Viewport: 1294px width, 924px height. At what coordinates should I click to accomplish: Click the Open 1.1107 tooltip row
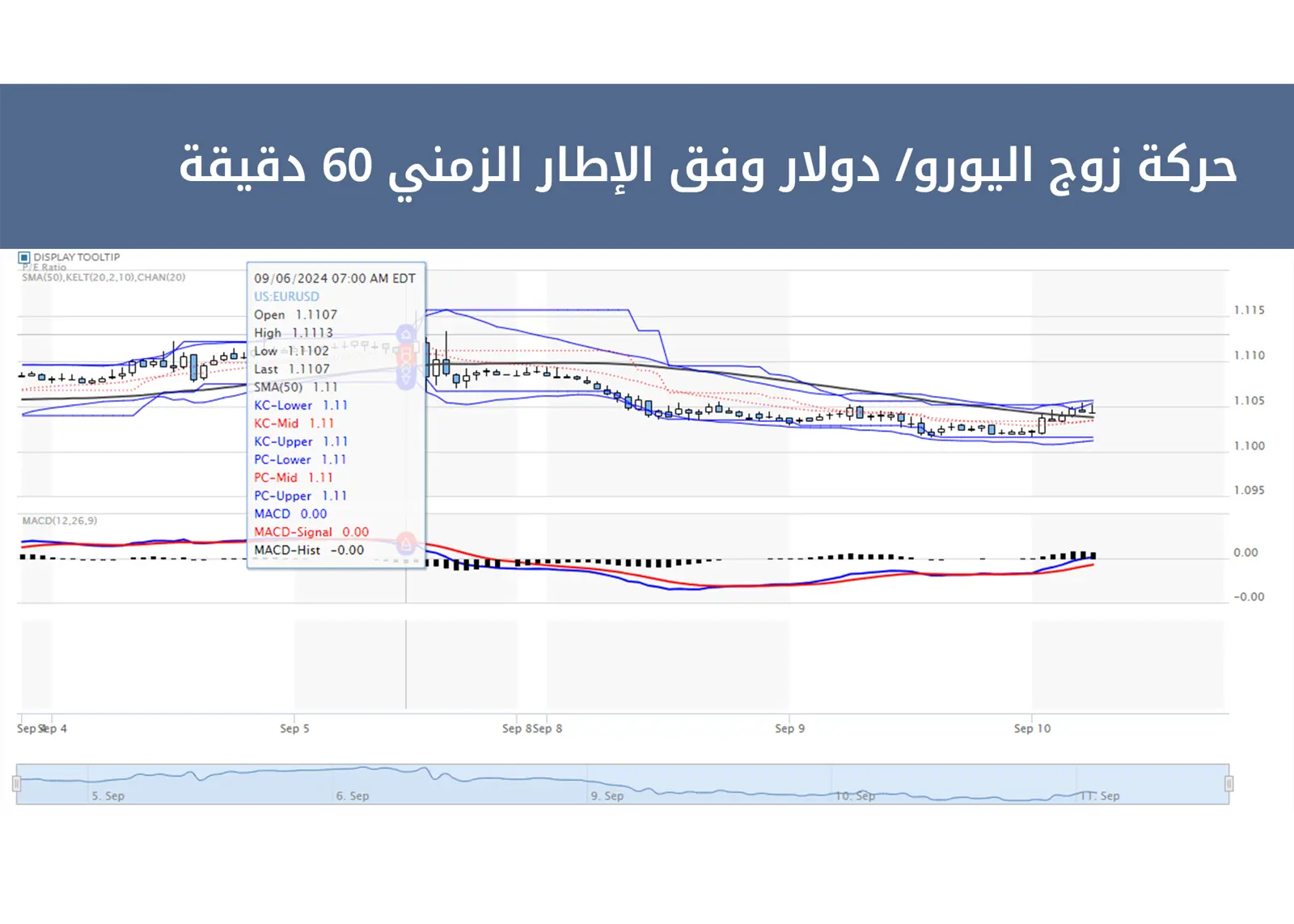pyautogui.click(x=295, y=314)
